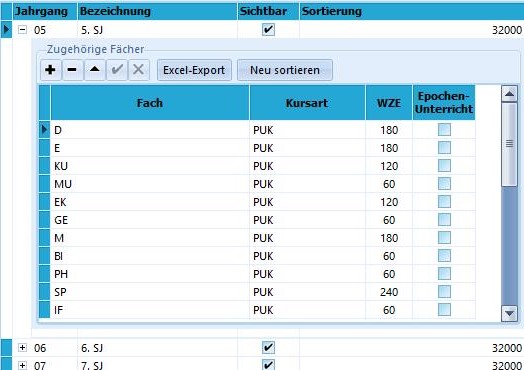Click the WZE column header
The height and width of the screenshot is (370, 524).
(x=389, y=103)
